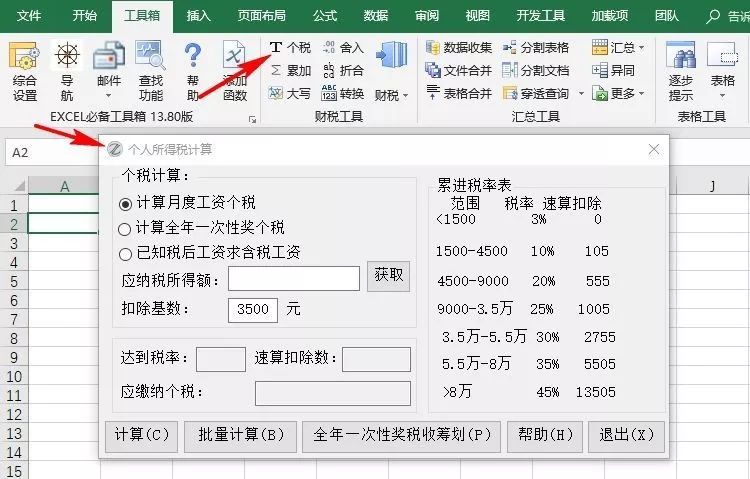Click 全年一次性奖税收筹划(P) button

click(402, 436)
